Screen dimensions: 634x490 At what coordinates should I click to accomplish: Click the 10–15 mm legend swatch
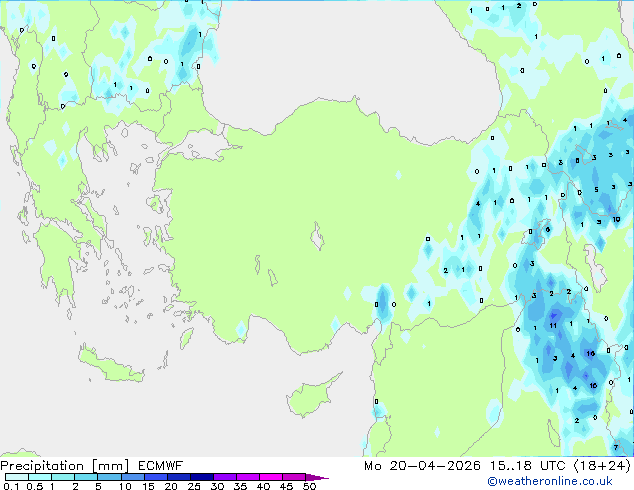pyautogui.click(x=132, y=477)
